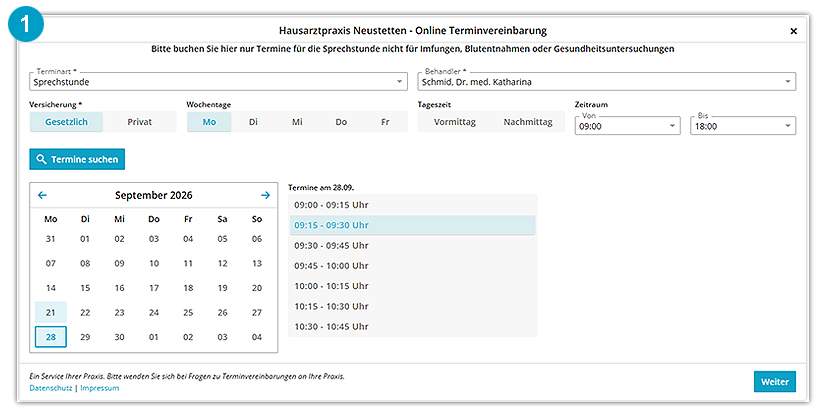Pick September 10 in the calendar
This screenshot has width=823, height=414.
click(154, 263)
